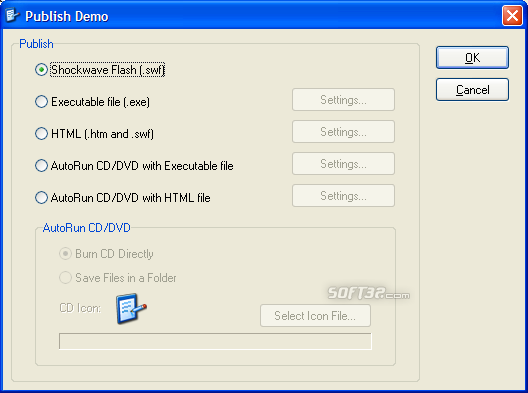Click the AutoRun CD/DVD group label
The width and height of the screenshot is (528, 393).
tap(87, 228)
